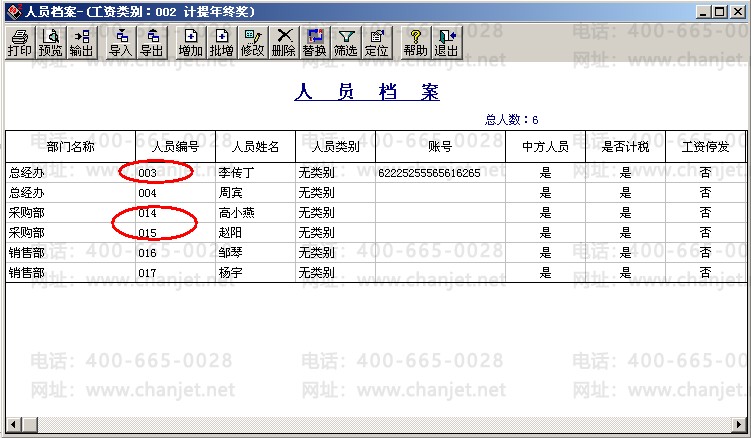The width and height of the screenshot is (751, 438).
Task: Click 销售部 in 杨宇's row
Action: 26,273
